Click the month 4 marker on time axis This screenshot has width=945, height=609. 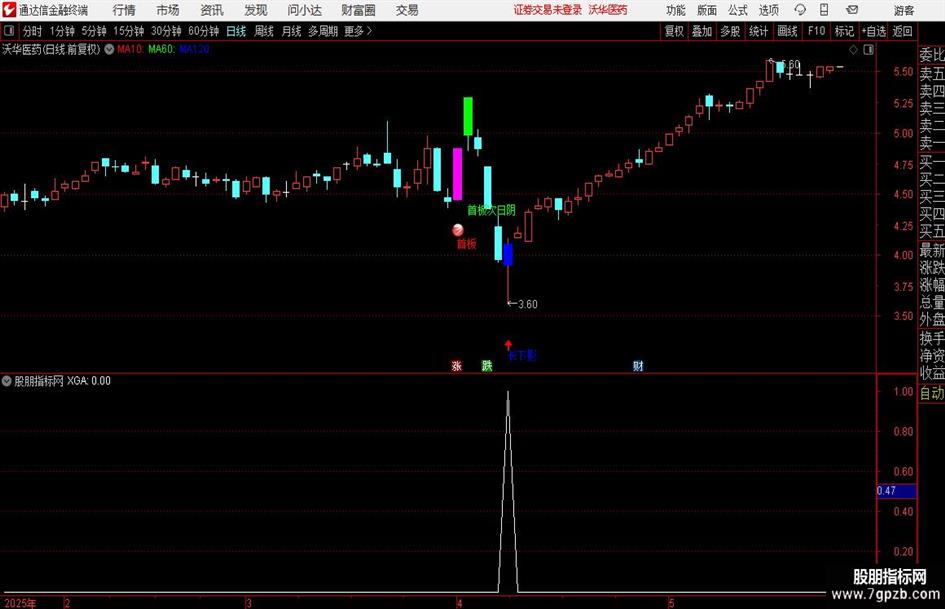pos(459,603)
